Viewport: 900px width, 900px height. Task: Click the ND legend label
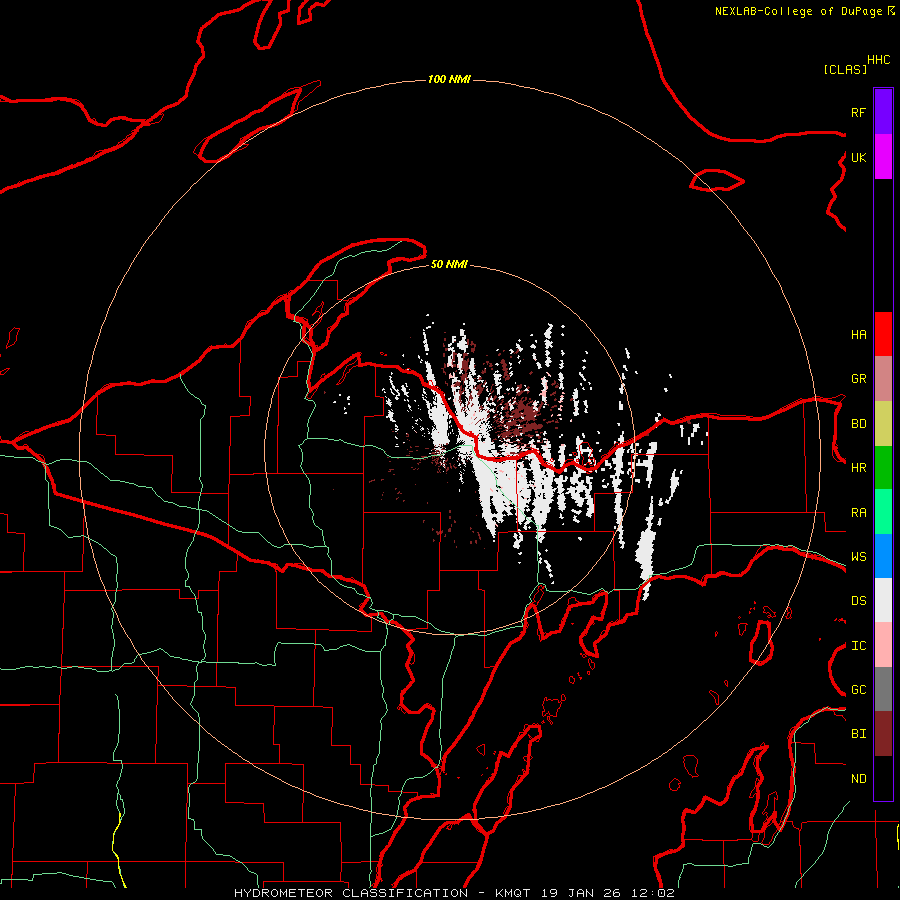point(858,779)
